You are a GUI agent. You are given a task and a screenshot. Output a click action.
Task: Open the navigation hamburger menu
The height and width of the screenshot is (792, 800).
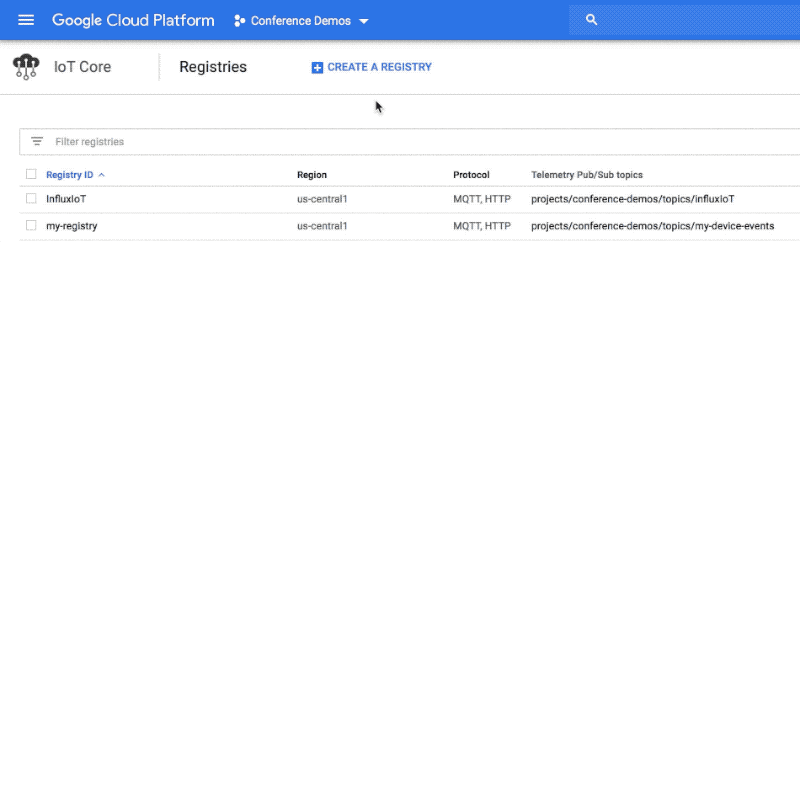pos(26,20)
